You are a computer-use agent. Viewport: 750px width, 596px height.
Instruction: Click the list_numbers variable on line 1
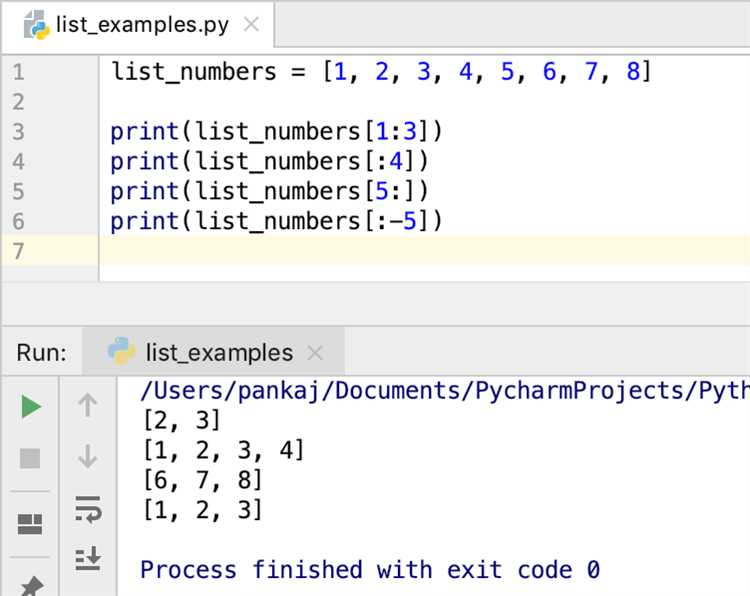point(193,72)
